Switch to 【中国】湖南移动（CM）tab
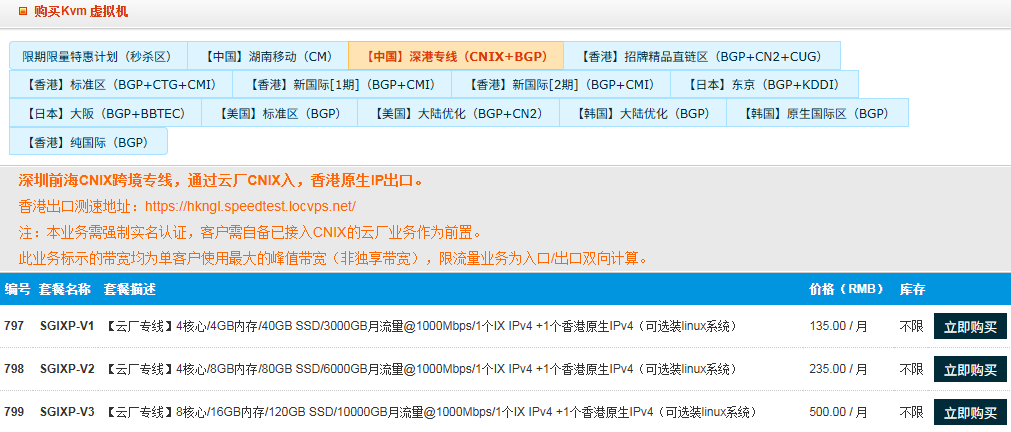 point(268,56)
